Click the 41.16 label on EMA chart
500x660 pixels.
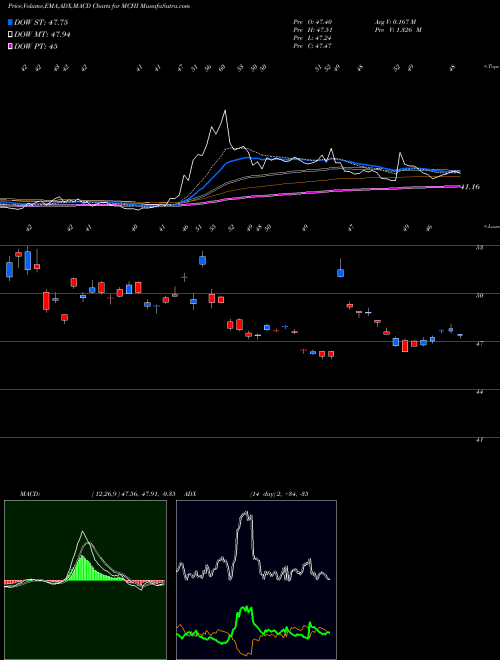(470, 187)
